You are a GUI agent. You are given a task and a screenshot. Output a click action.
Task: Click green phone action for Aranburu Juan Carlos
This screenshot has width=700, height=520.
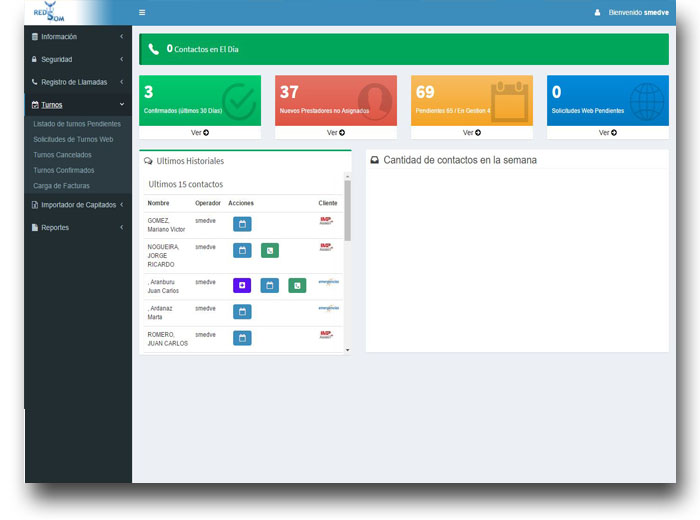297,285
